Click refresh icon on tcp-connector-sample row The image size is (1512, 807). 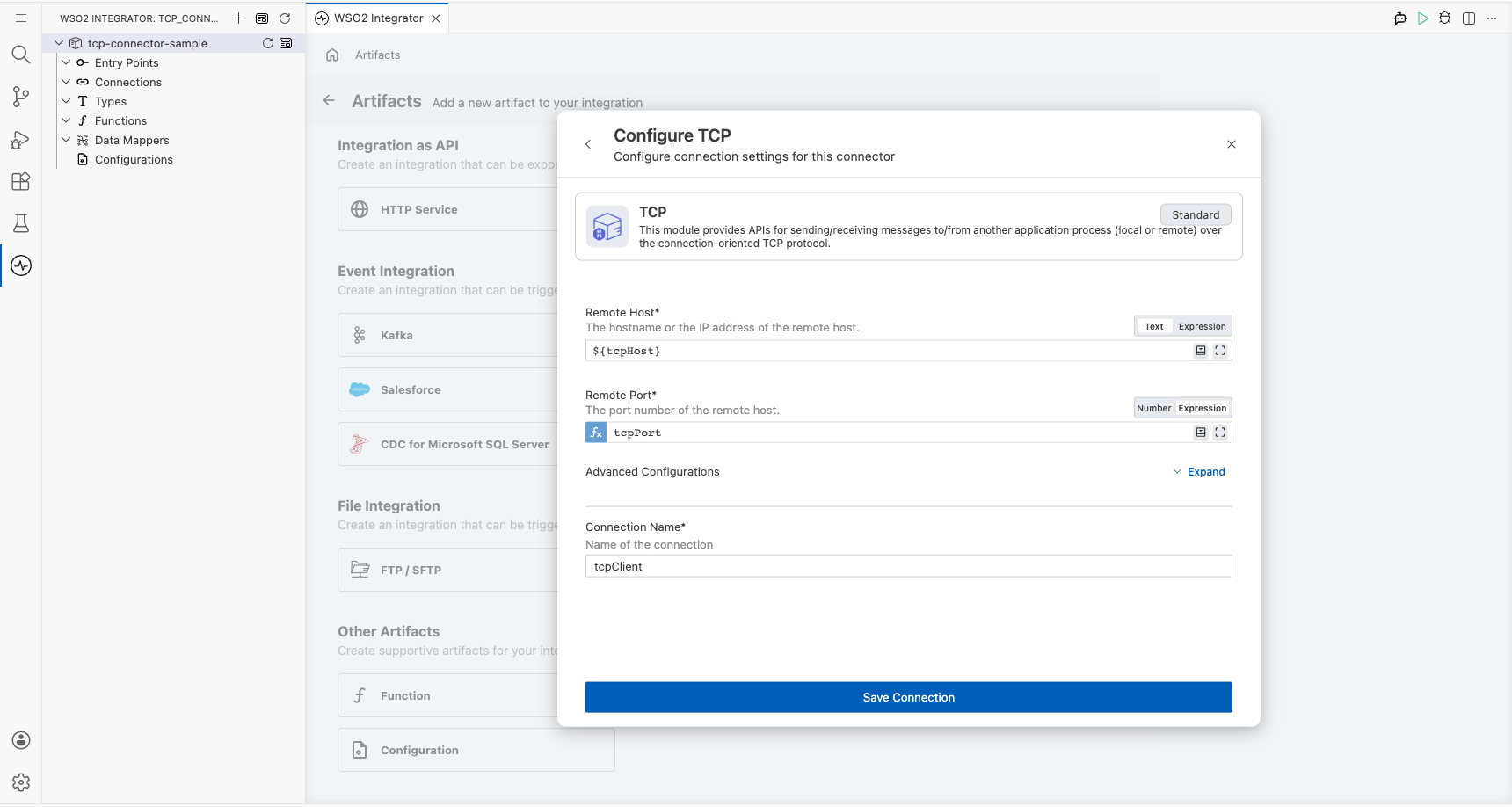point(268,43)
